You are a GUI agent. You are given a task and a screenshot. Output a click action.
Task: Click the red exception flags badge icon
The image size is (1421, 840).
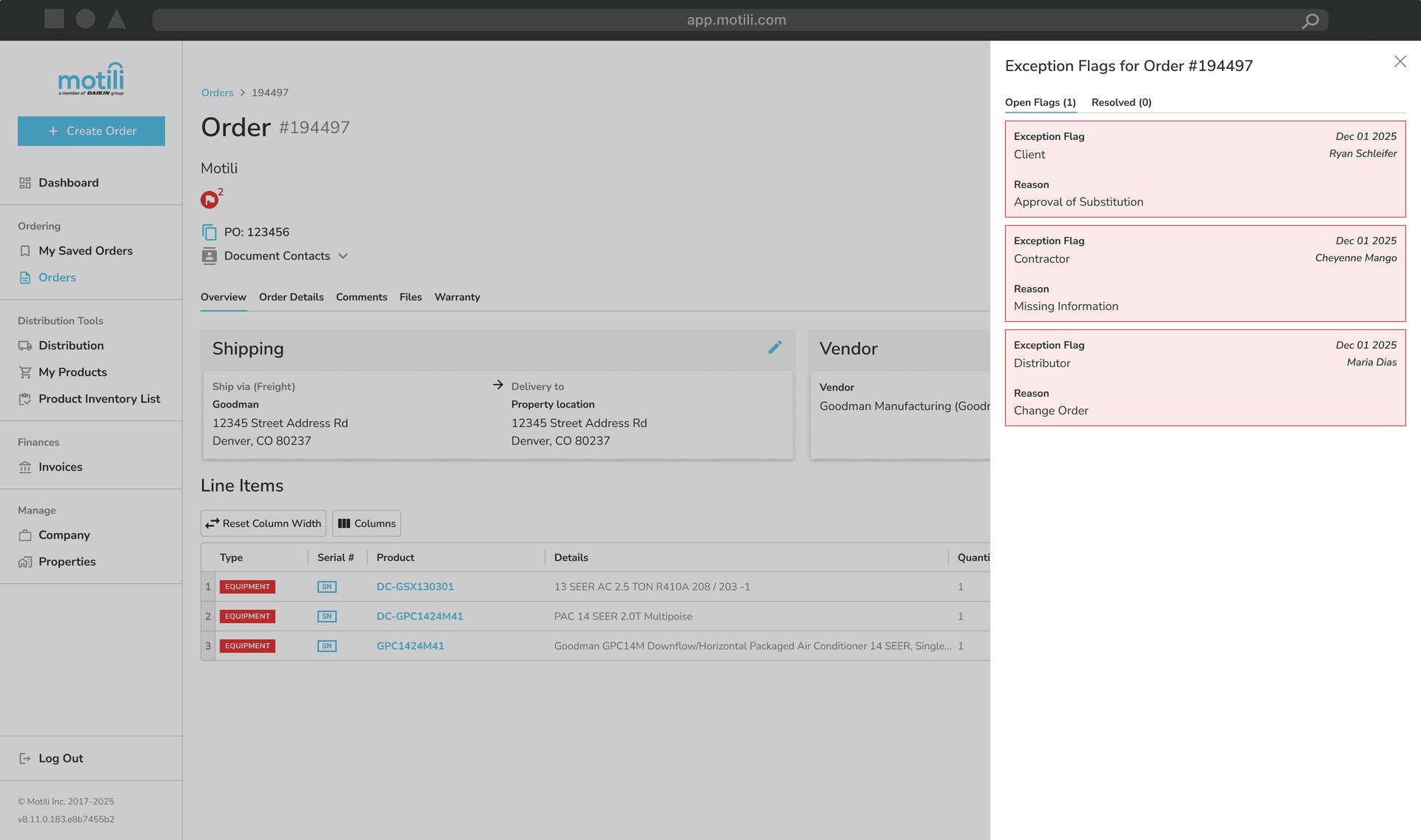click(209, 199)
